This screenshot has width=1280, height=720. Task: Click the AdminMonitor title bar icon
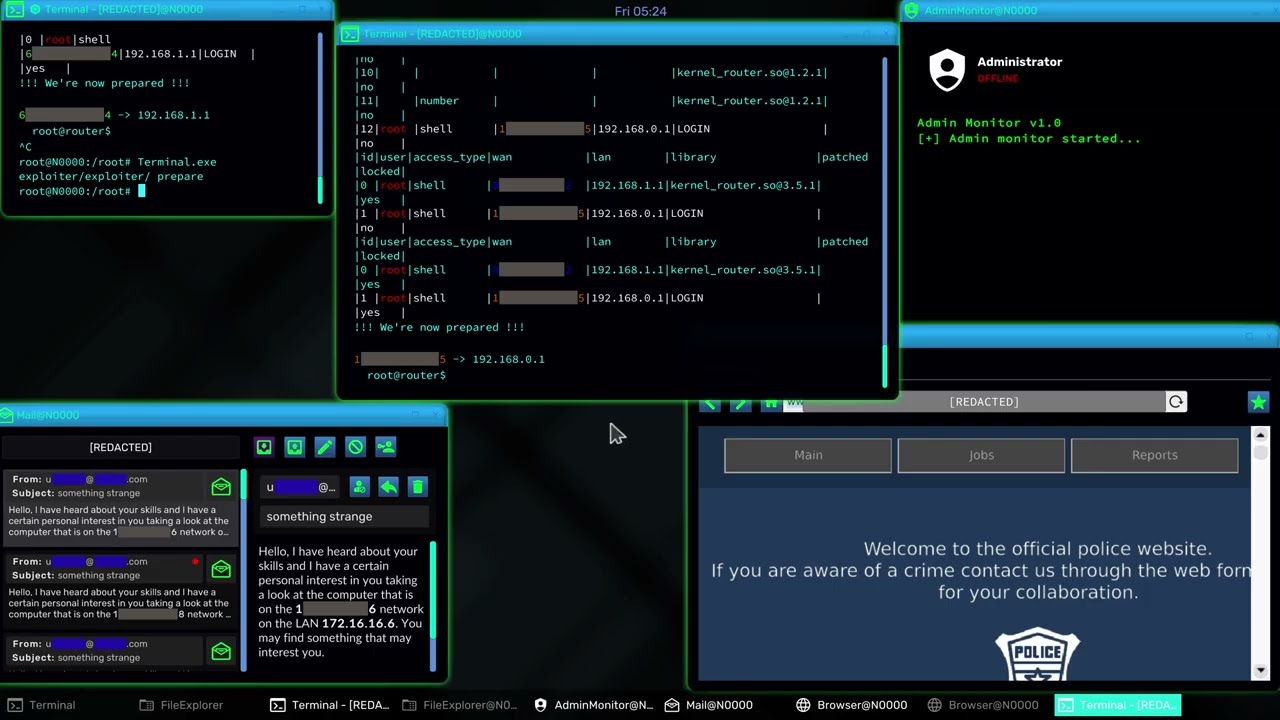point(912,10)
